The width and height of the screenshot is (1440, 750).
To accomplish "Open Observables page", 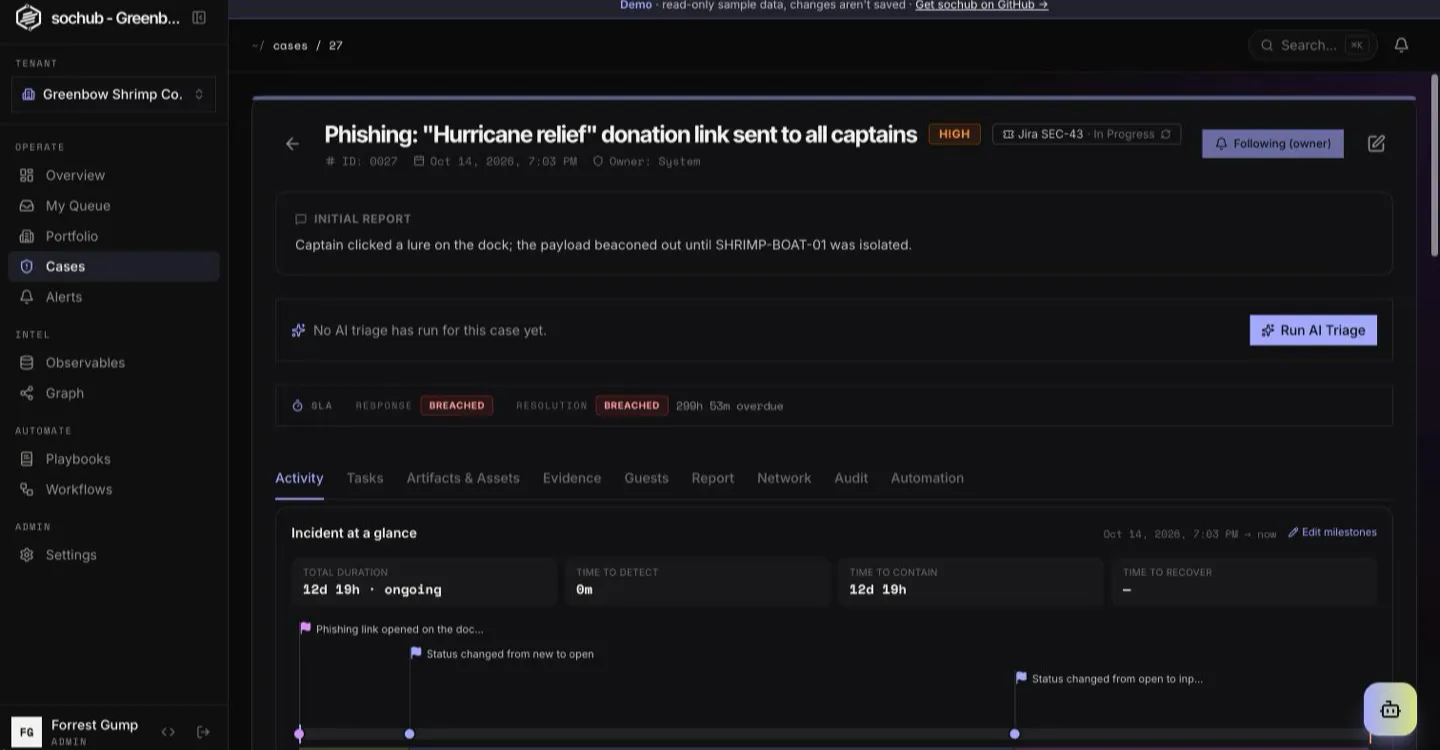I will click(x=114, y=363).
